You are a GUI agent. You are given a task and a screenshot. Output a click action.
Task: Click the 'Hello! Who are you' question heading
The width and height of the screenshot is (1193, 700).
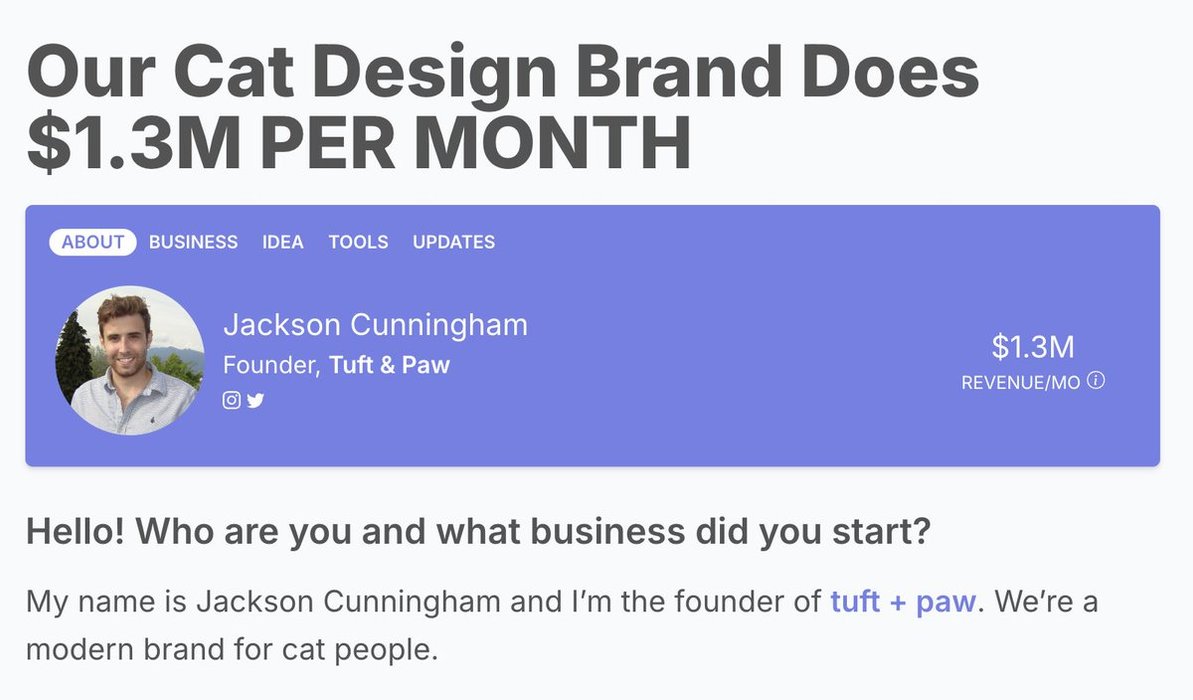479,531
